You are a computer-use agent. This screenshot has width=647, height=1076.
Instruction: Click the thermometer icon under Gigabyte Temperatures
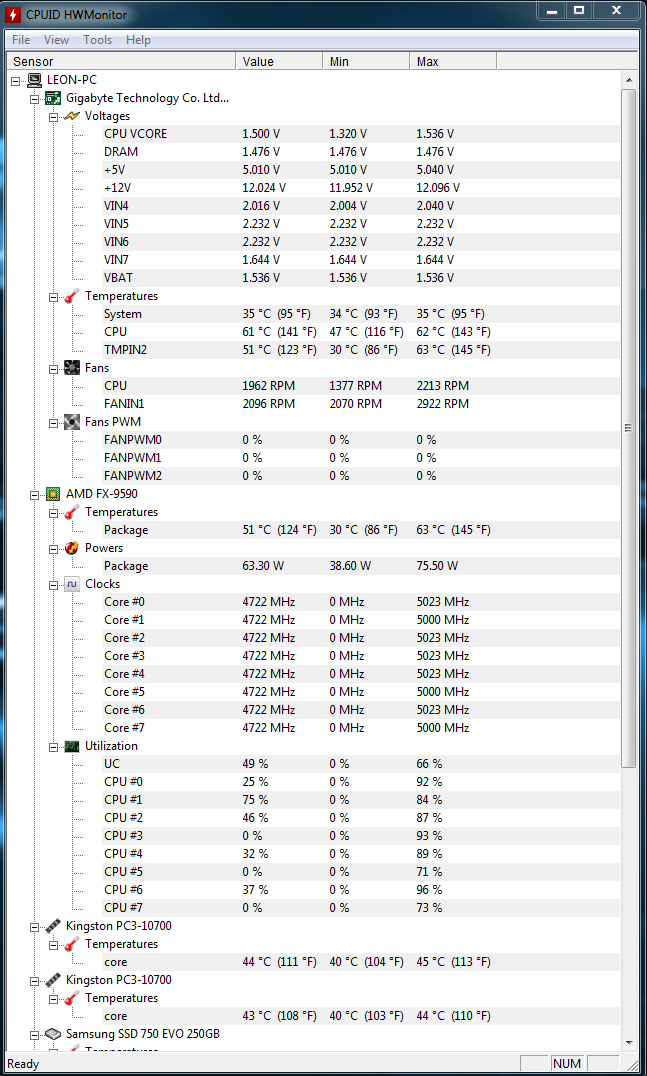coord(72,296)
